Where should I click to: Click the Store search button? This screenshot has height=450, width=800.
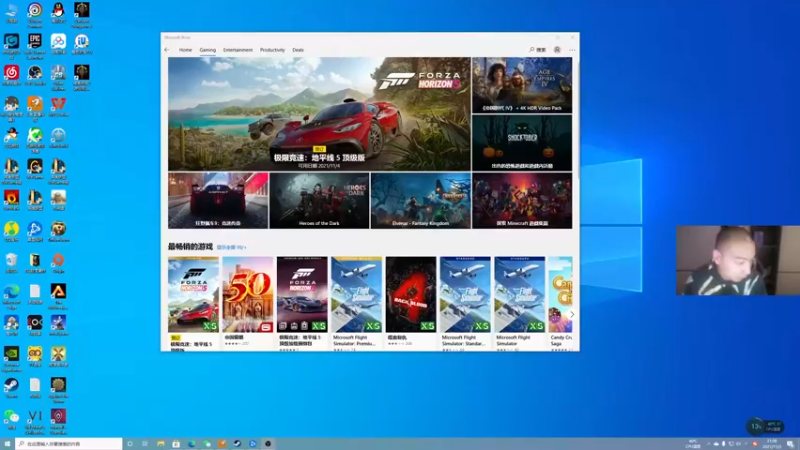point(538,50)
